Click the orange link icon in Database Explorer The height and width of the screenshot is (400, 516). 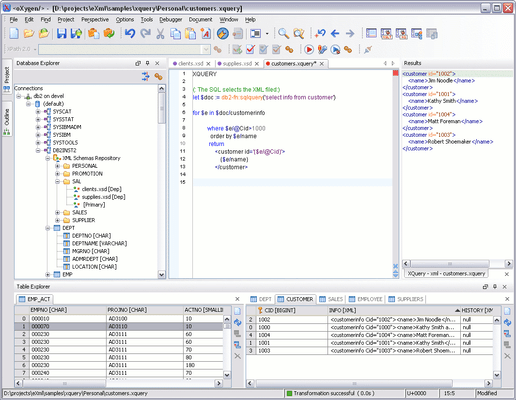coord(158,76)
